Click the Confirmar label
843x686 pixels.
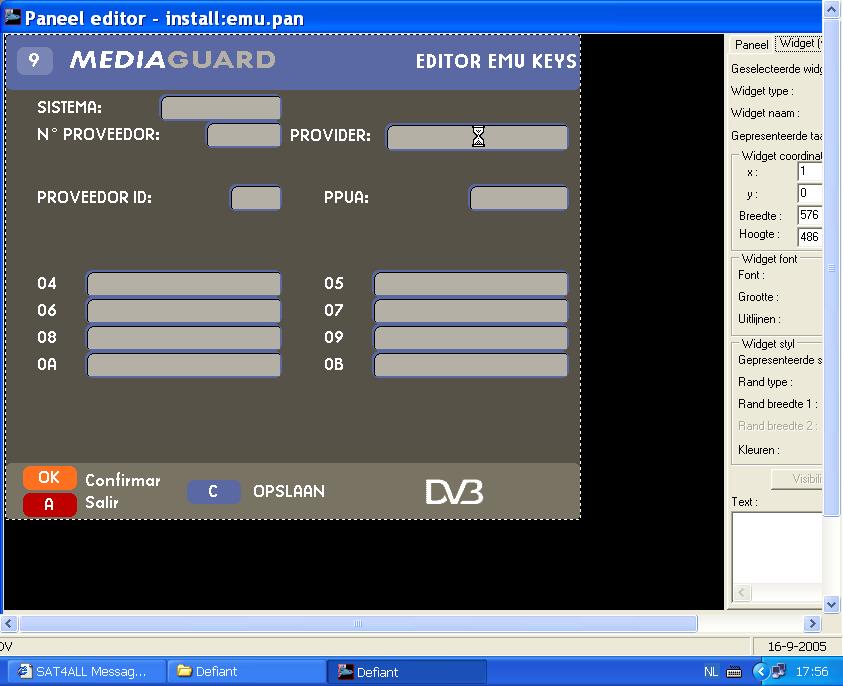point(123,480)
